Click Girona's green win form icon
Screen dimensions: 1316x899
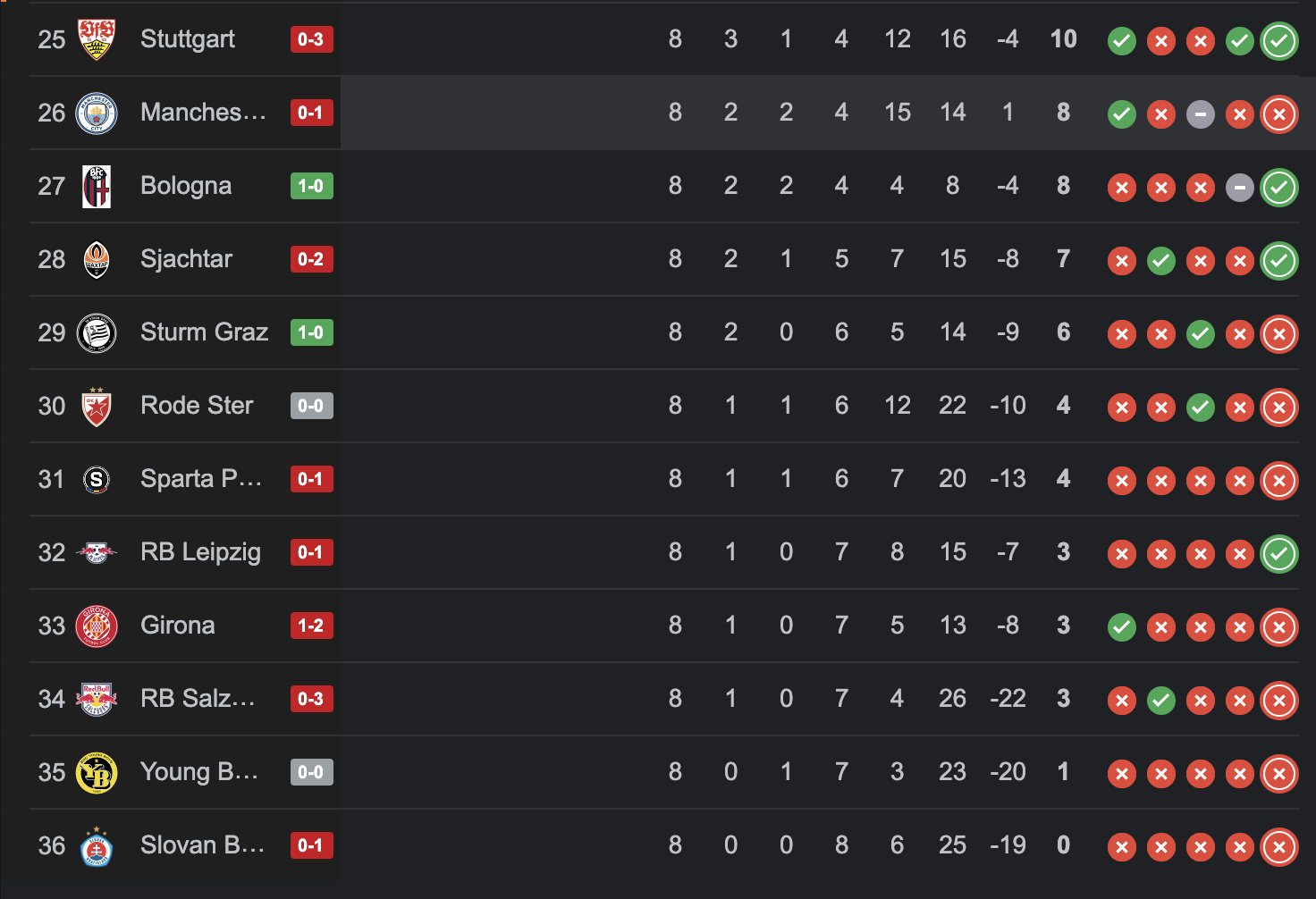[x=1122, y=627]
